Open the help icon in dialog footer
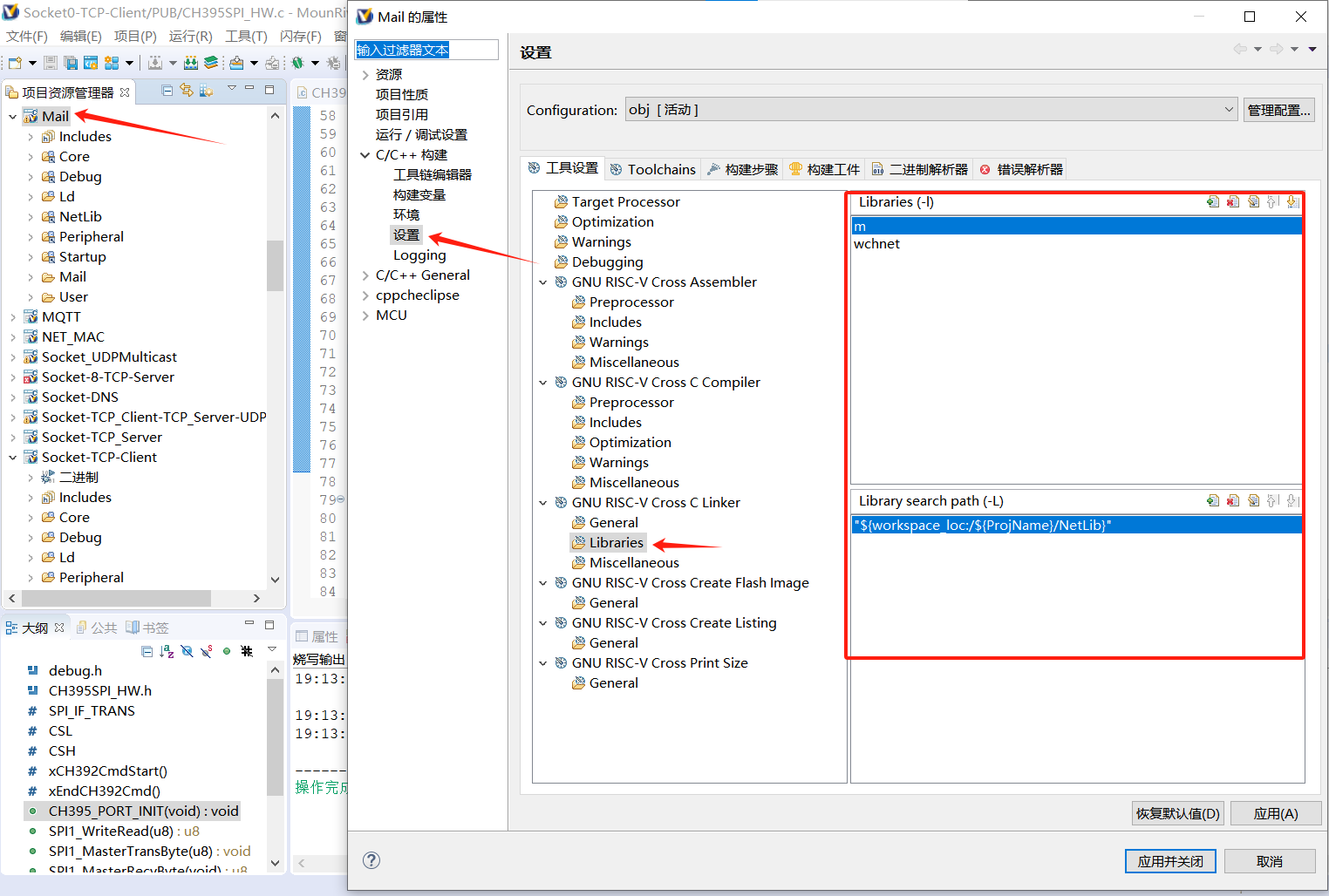The width and height of the screenshot is (1329, 896). pos(371,860)
